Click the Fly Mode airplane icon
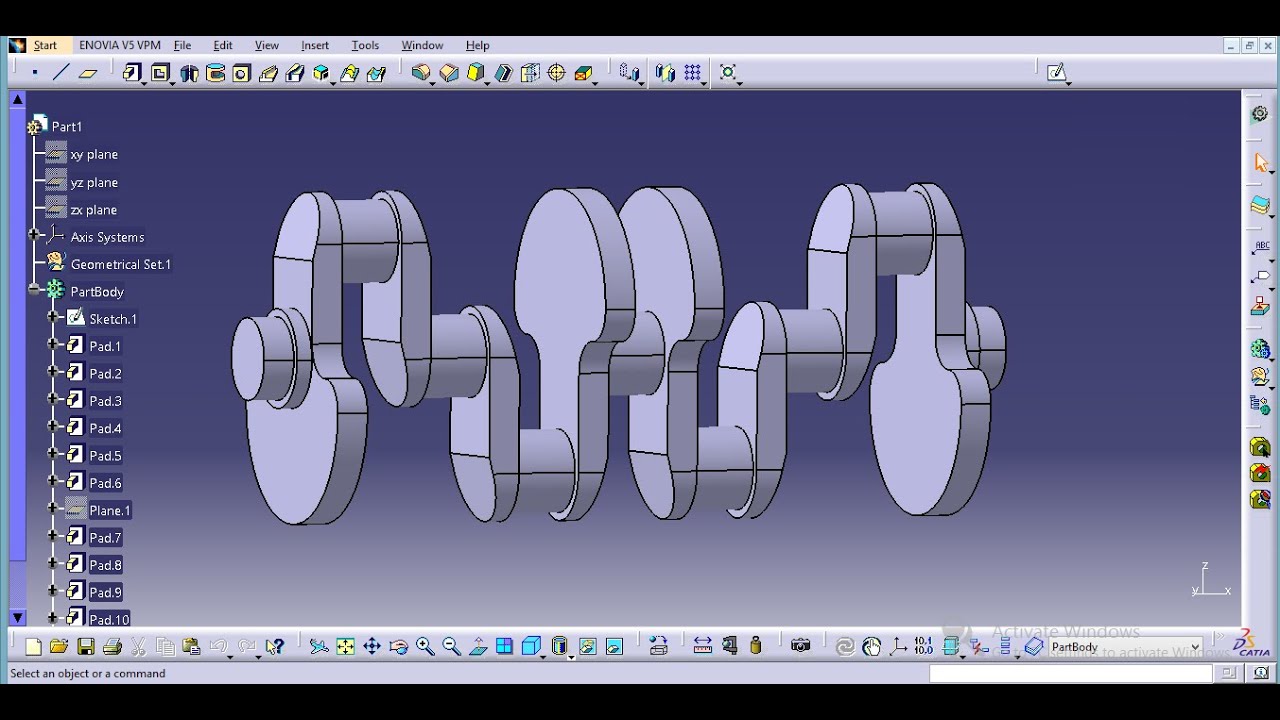This screenshot has height=720, width=1280. coord(319,647)
